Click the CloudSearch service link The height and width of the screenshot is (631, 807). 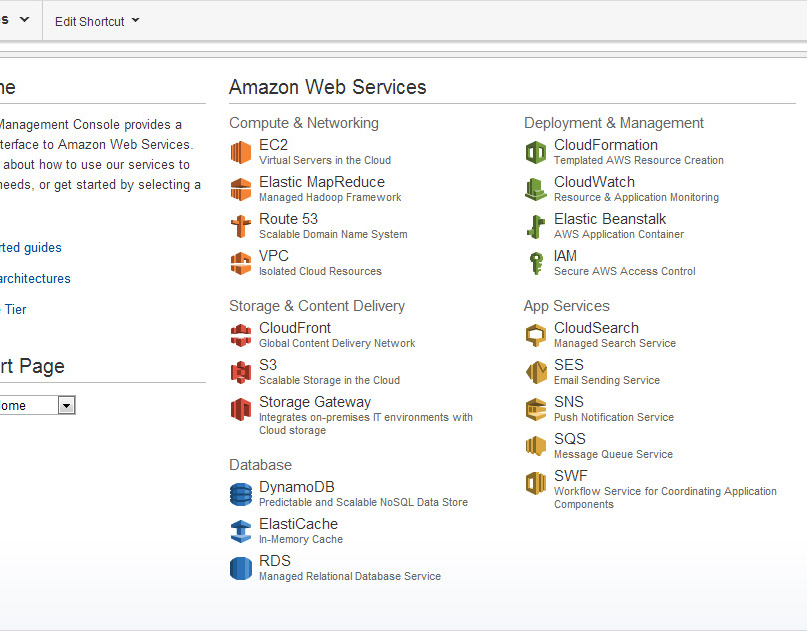[x=596, y=328]
